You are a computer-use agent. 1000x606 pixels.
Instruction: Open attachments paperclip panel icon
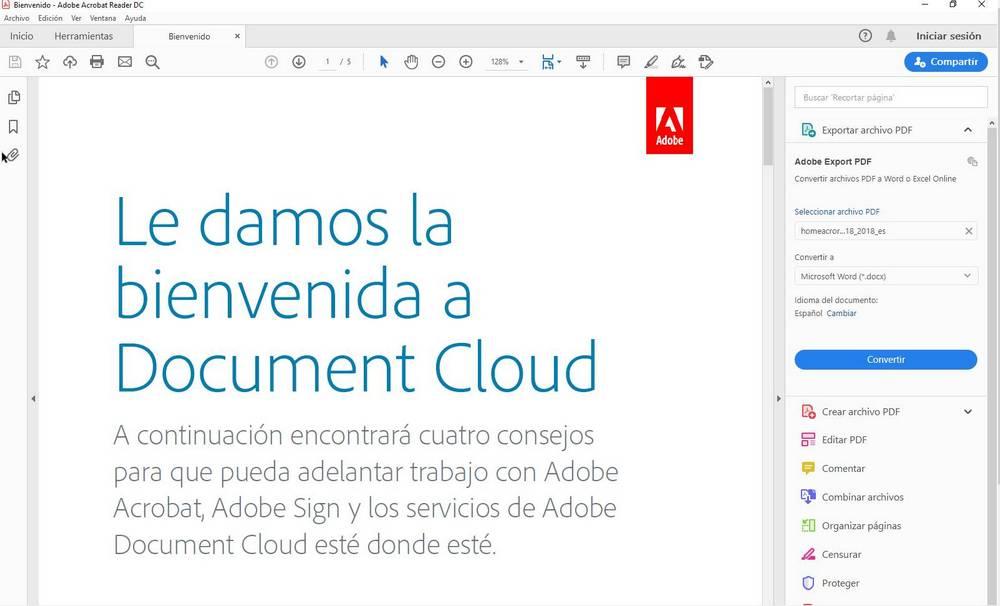(13, 155)
